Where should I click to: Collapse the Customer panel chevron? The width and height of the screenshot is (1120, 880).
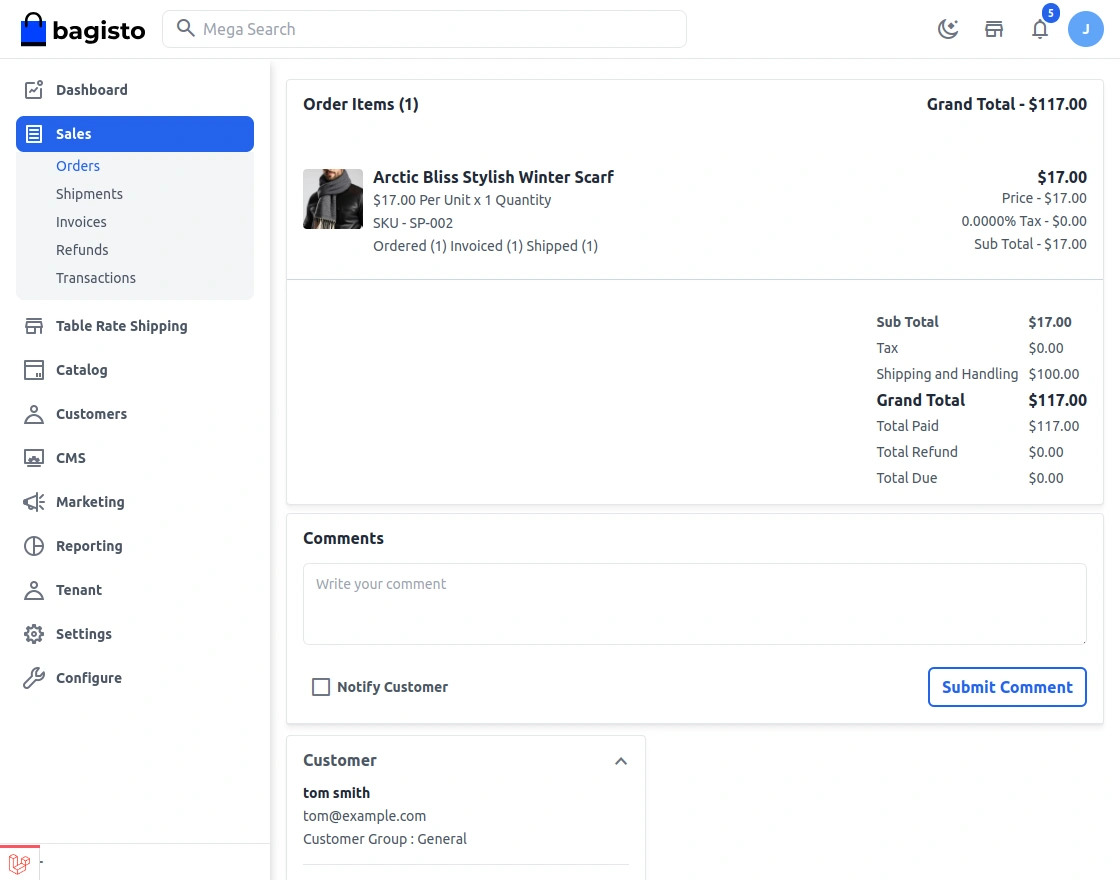(x=621, y=761)
